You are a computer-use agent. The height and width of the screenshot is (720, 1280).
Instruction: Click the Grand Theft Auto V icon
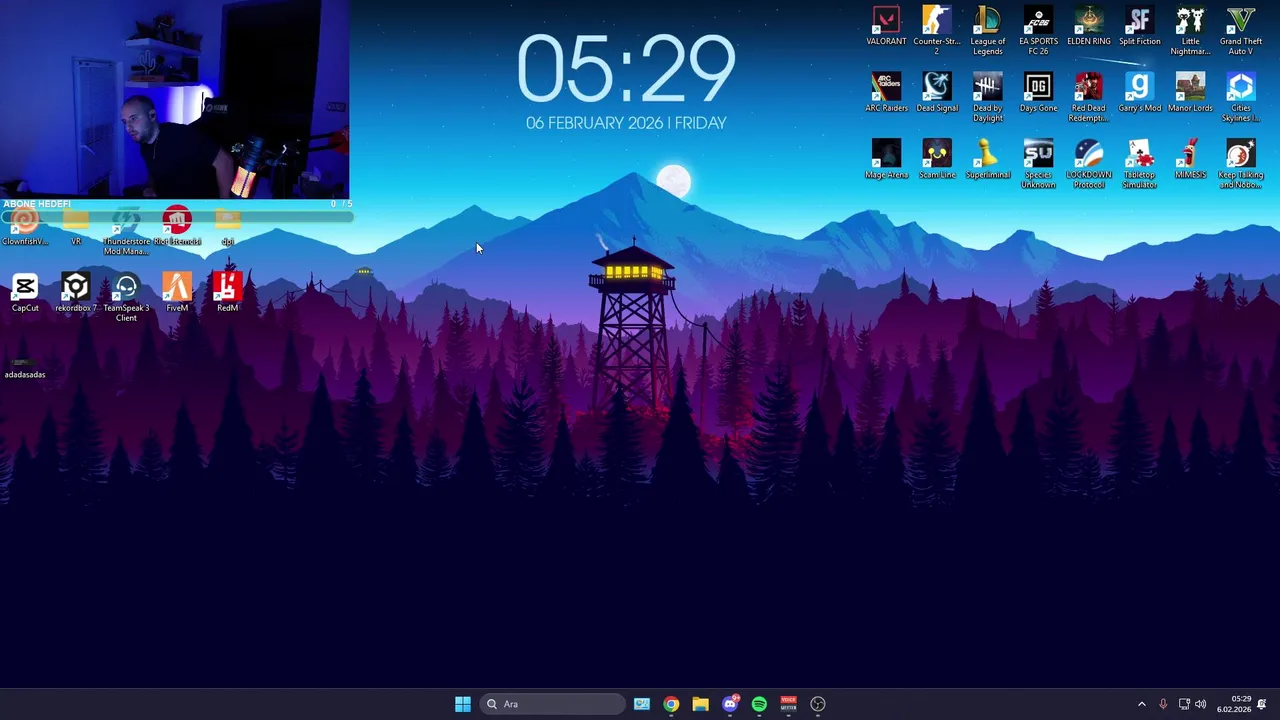coord(1241,31)
